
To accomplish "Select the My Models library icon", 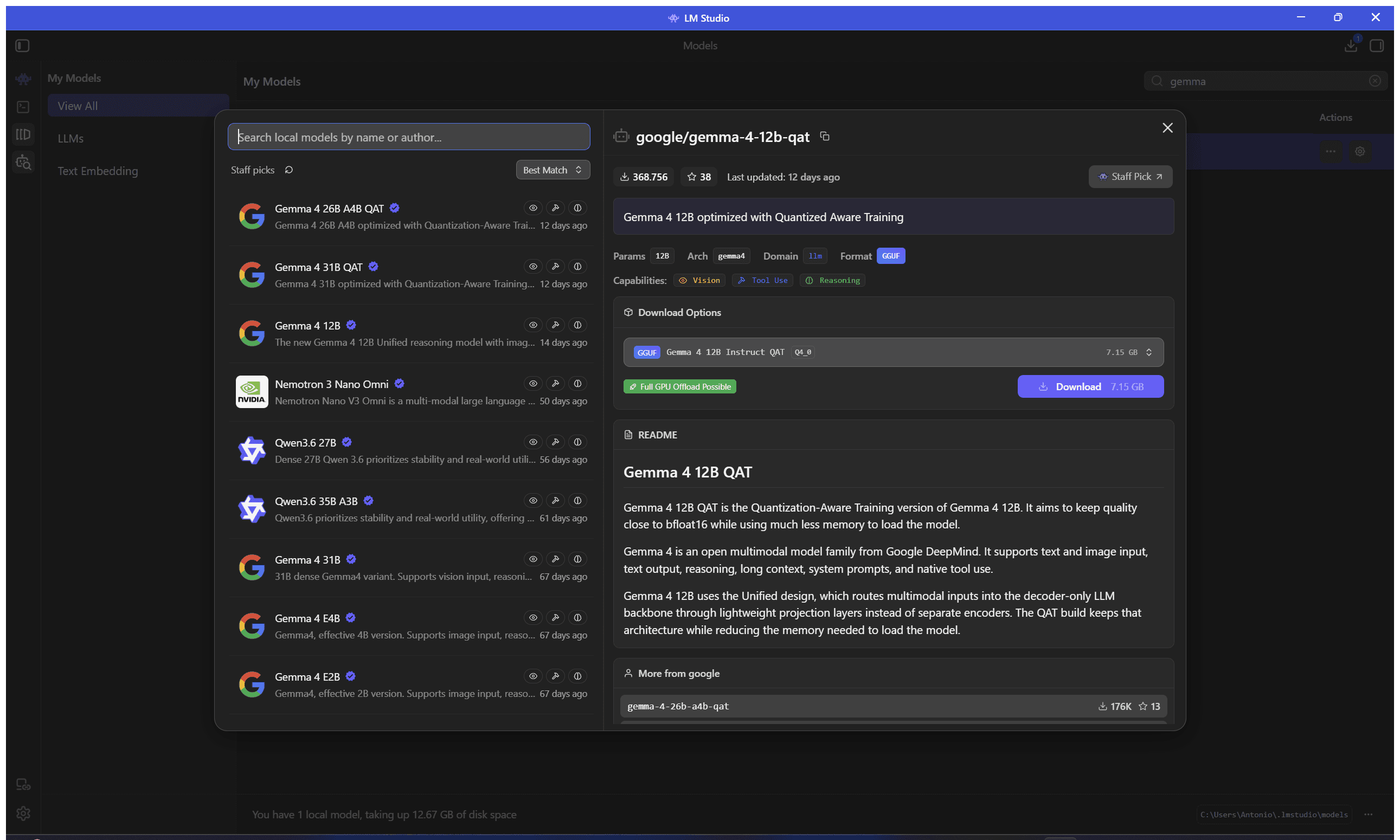I will [23, 134].
